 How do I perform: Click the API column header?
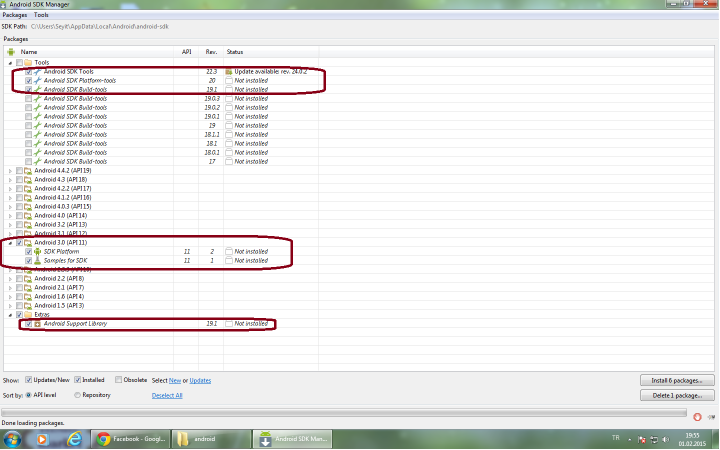pyautogui.click(x=186, y=52)
